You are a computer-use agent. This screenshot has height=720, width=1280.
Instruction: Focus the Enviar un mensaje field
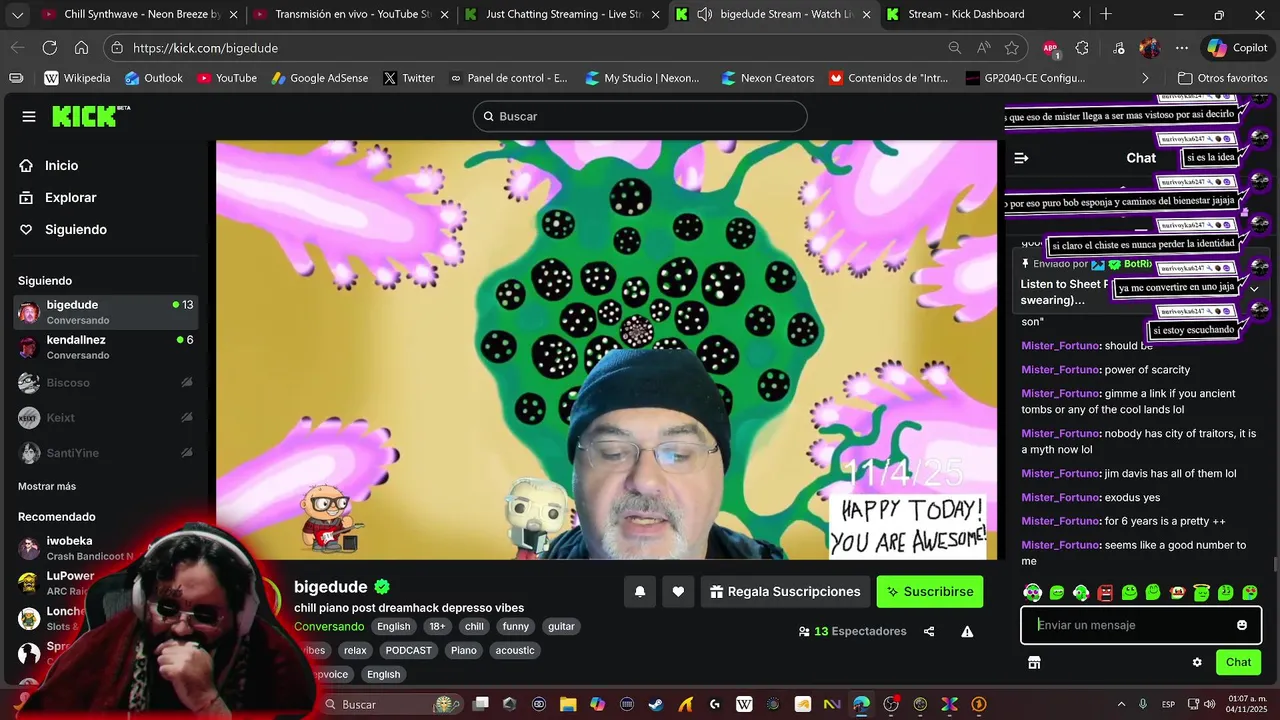(x=1130, y=625)
